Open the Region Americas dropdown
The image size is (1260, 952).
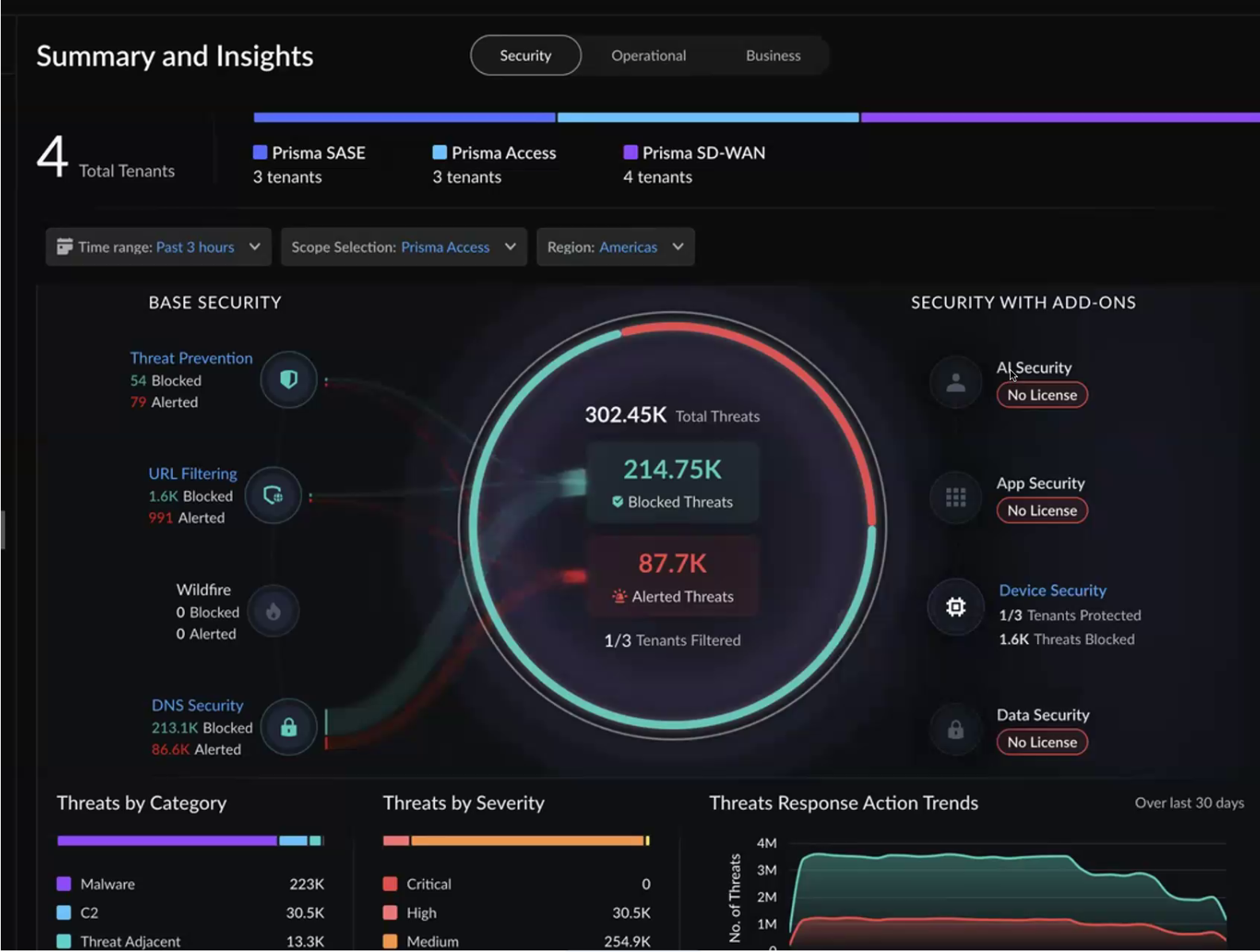[616, 247]
